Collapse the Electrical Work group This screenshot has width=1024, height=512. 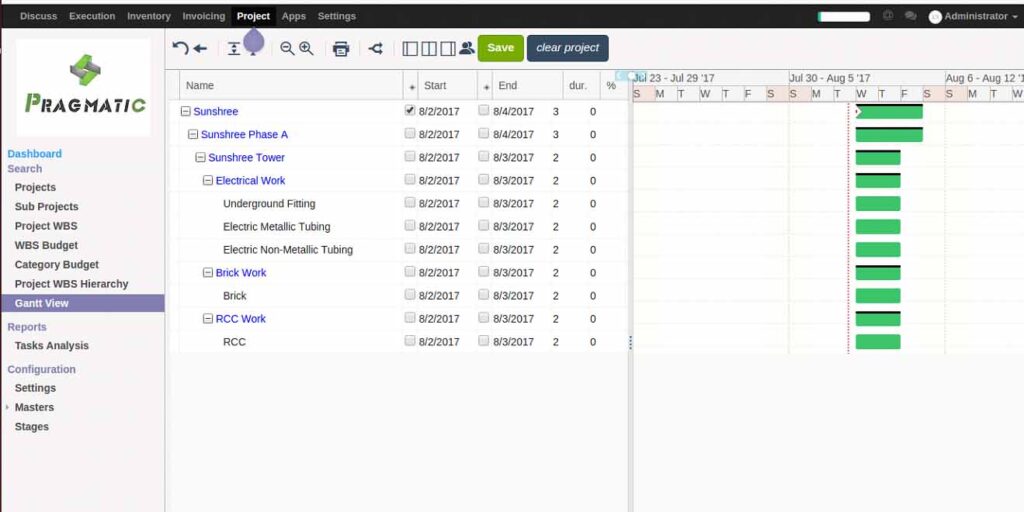208,181
